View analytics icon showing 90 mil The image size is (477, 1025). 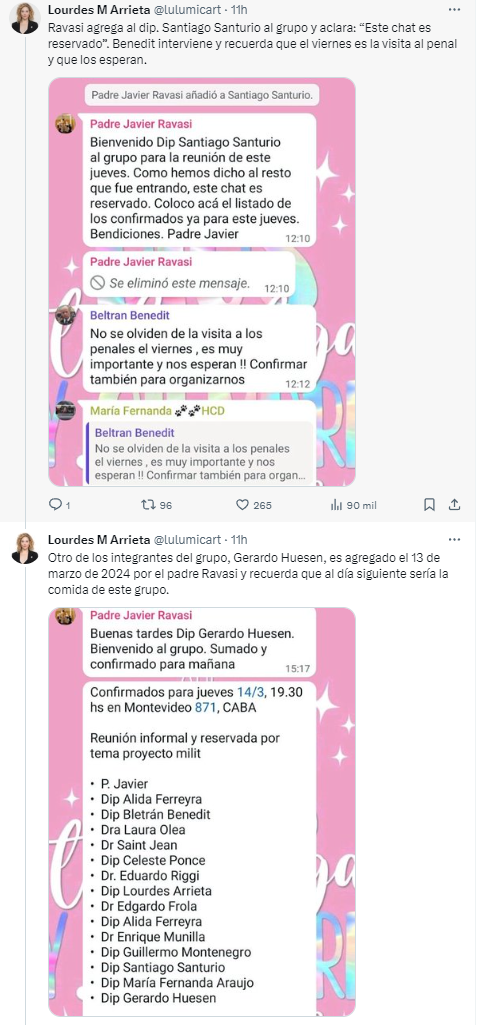[x=337, y=505]
